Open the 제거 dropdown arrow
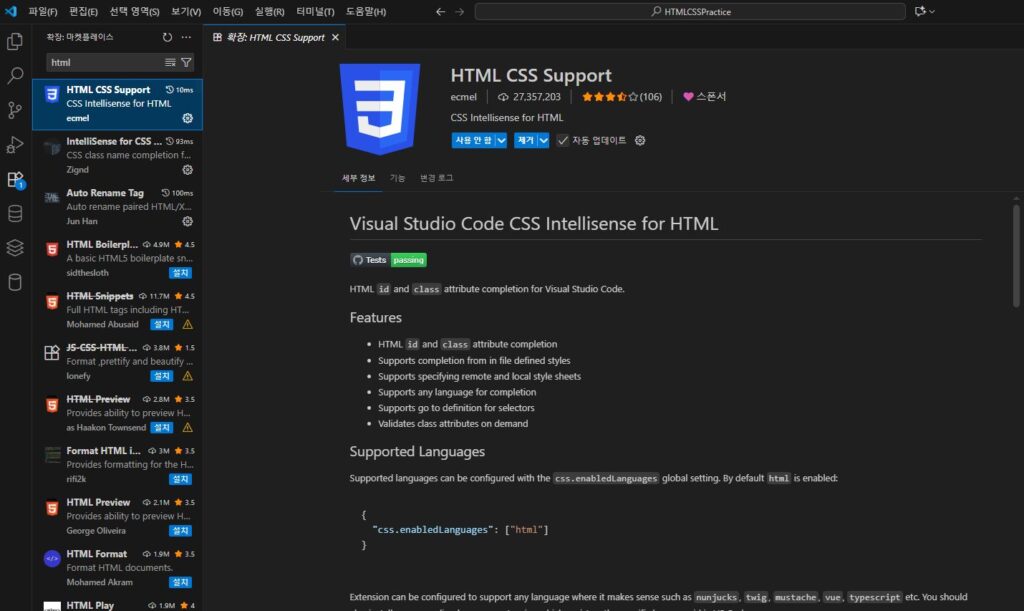The image size is (1024, 611). point(542,140)
